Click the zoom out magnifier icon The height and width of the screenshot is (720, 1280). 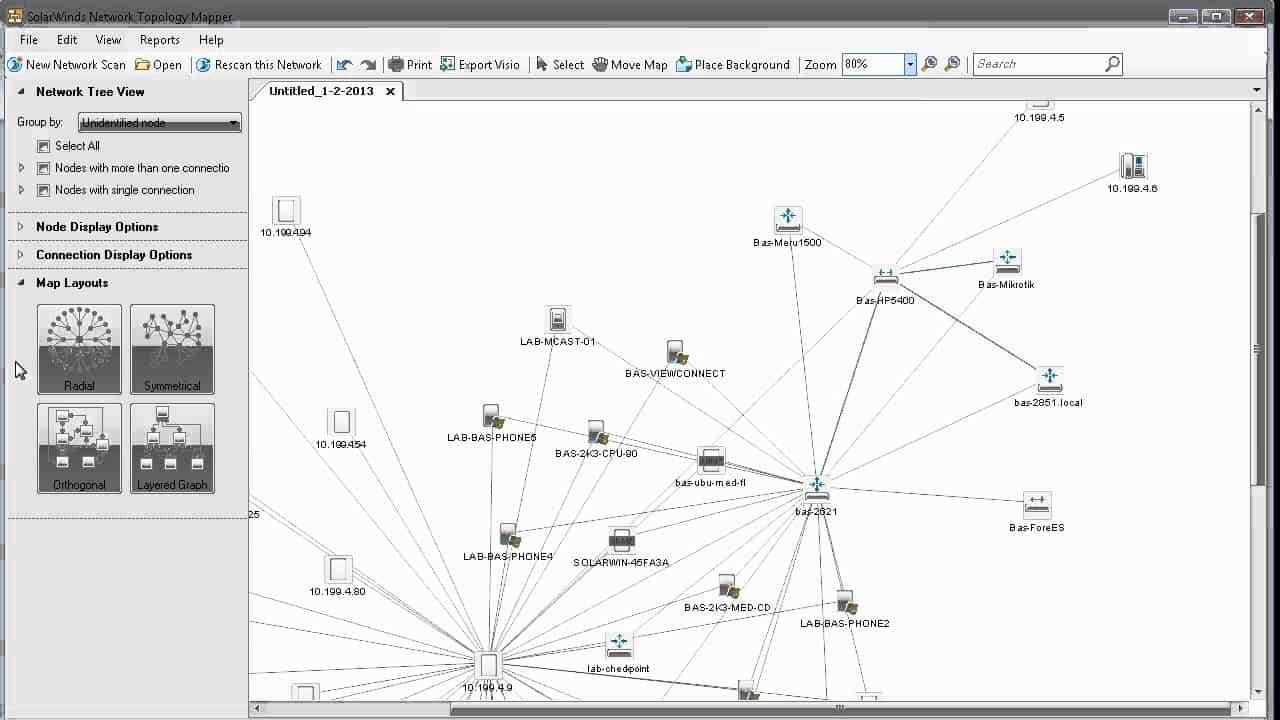point(929,64)
